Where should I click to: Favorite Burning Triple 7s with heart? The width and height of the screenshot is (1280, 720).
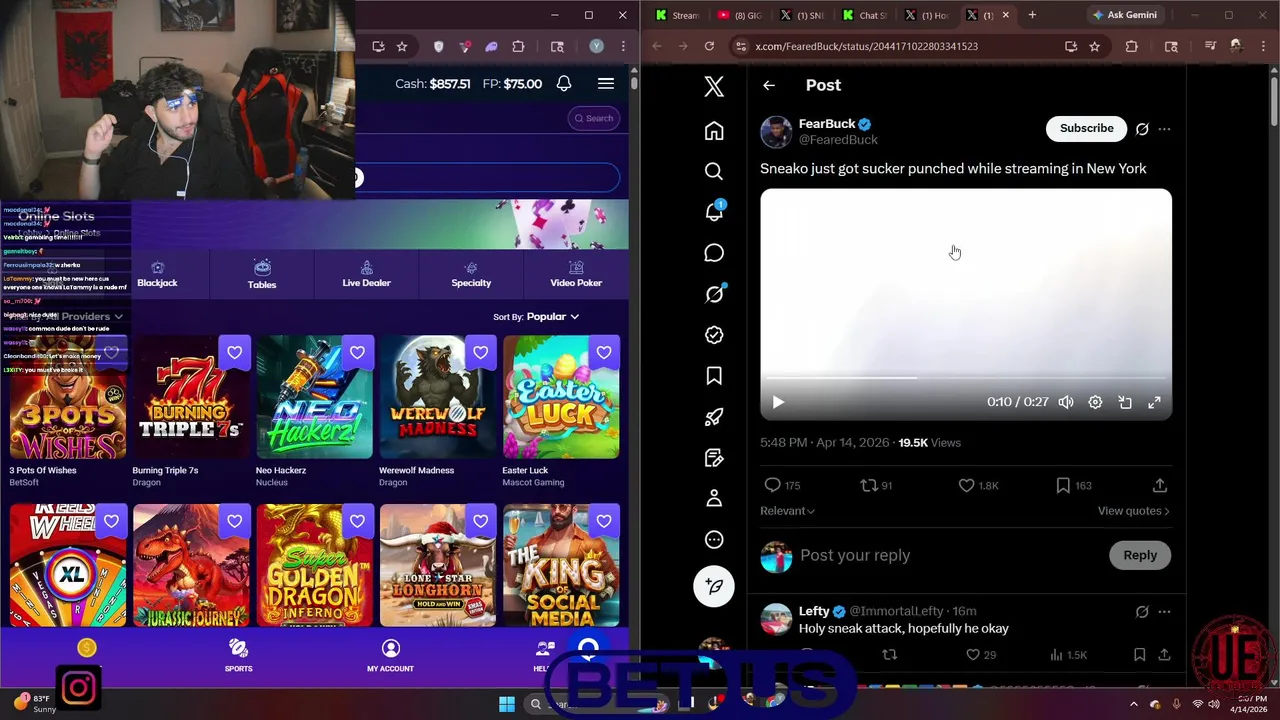[x=234, y=352]
